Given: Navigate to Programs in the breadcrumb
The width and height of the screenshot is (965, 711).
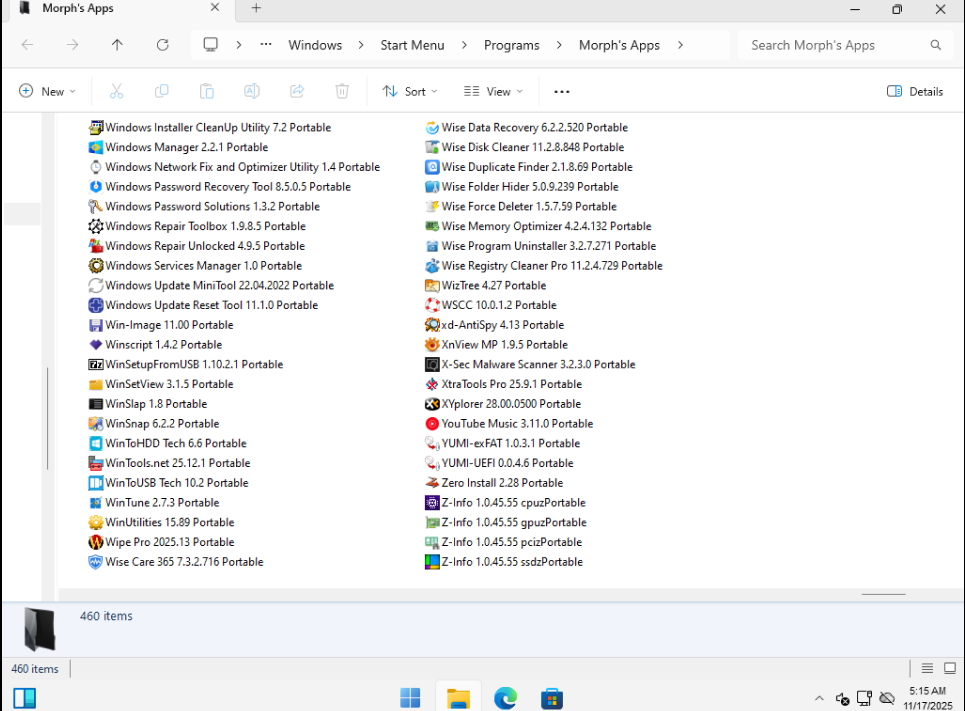Looking at the screenshot, I should click(511, 45).
